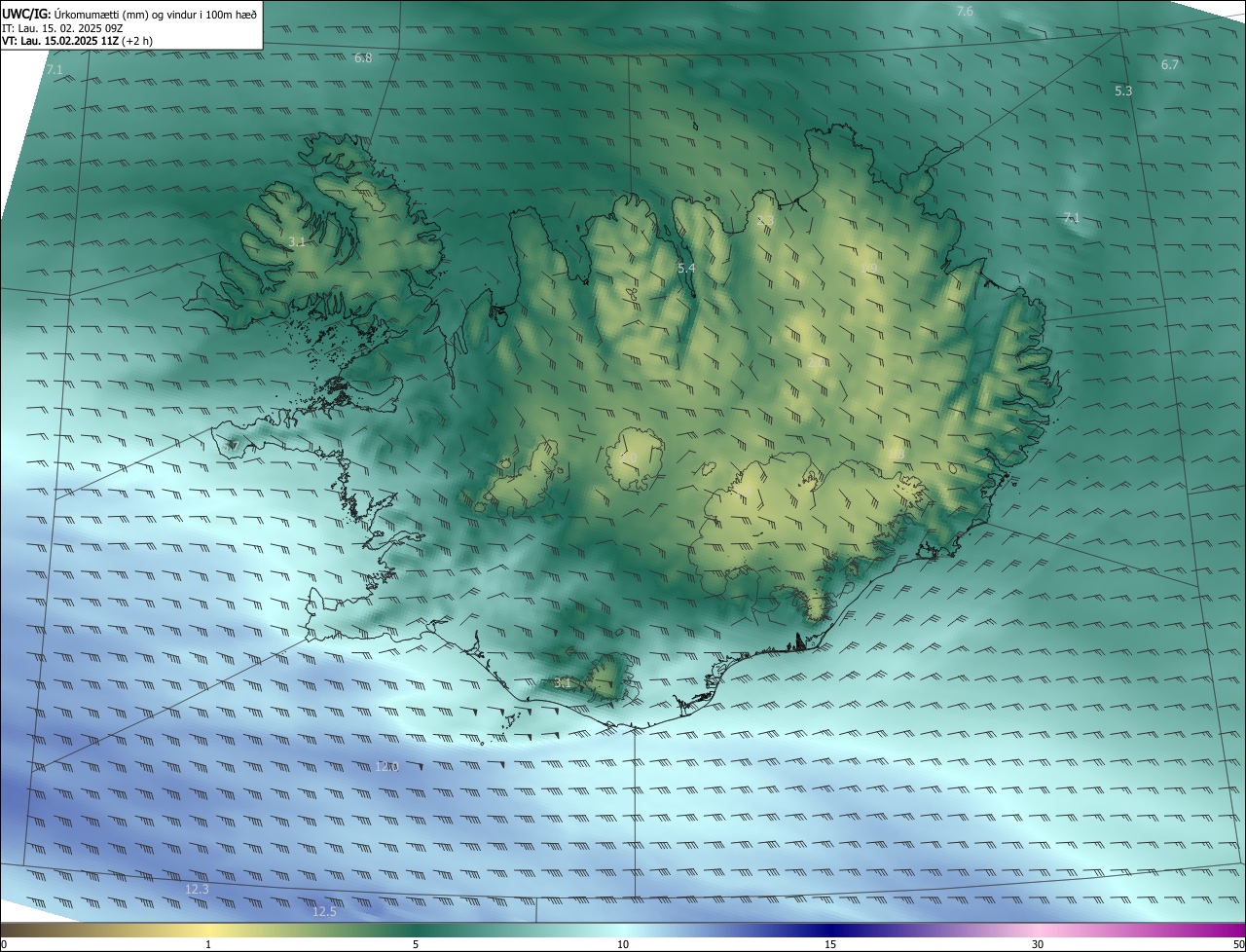Click the 5.3 precipitation value
The image size is (1246, 952).
tap(1123, 91)
